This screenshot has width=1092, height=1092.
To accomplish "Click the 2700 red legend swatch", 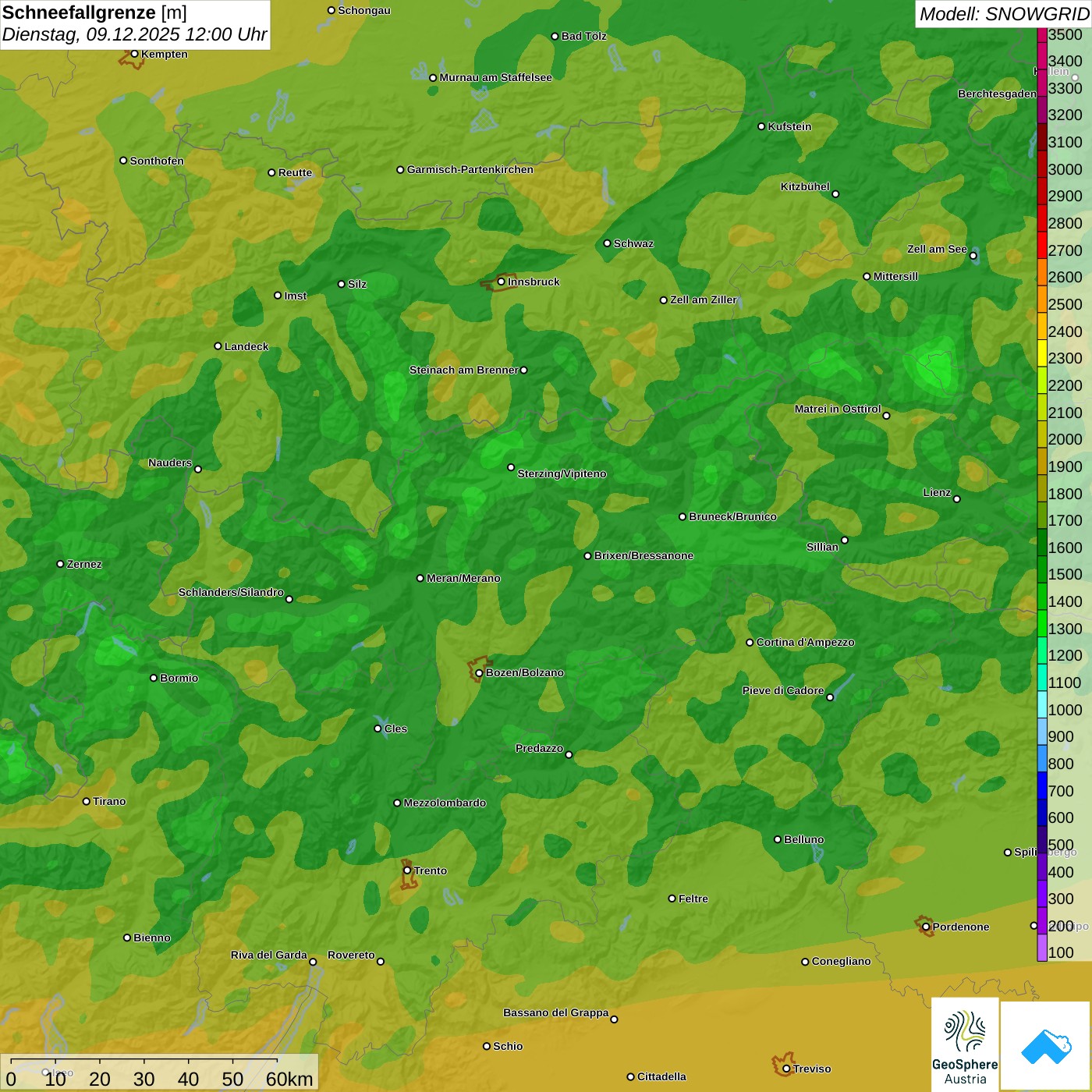I will pyautogui.click(x=1042, y=245).
